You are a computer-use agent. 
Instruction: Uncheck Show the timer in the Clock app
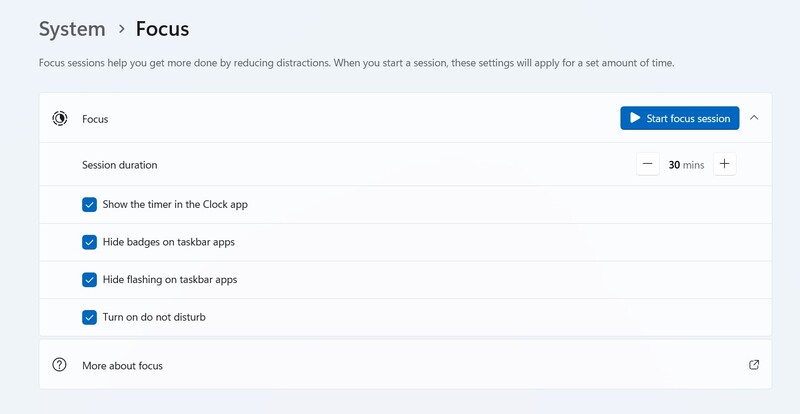[90, 204]
